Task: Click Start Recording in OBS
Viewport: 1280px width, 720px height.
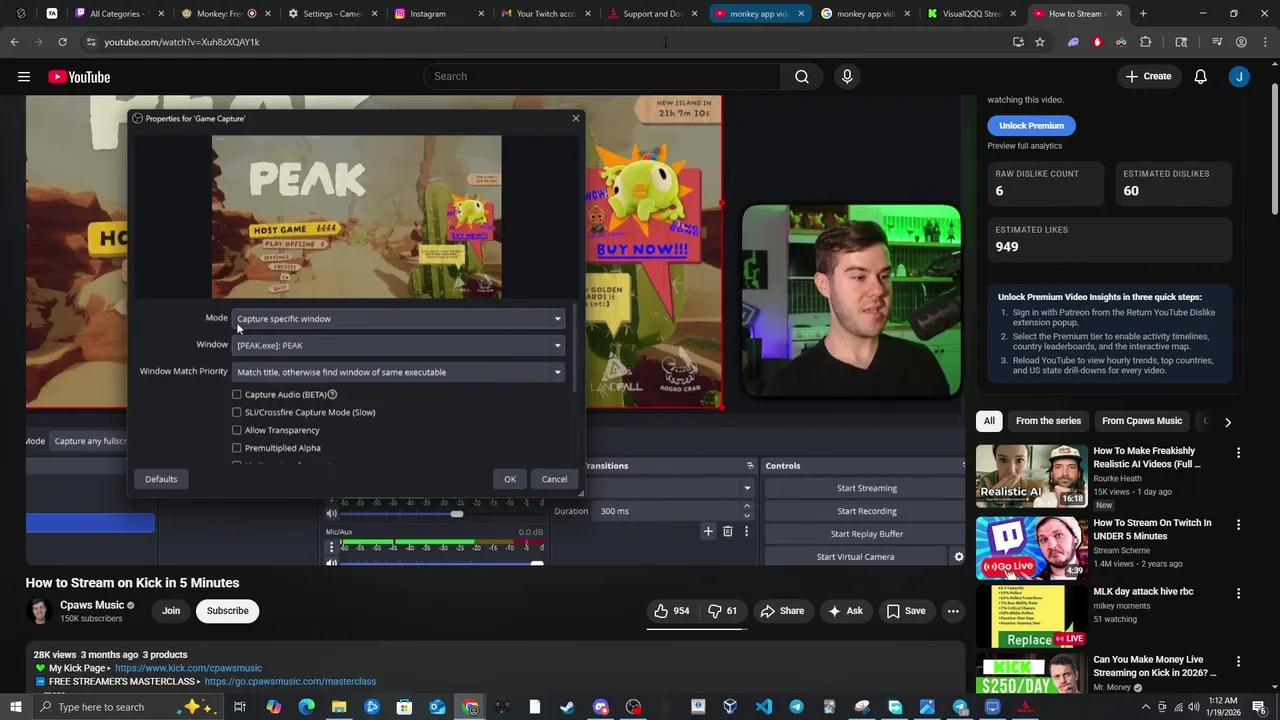Action: click(866, 511)
